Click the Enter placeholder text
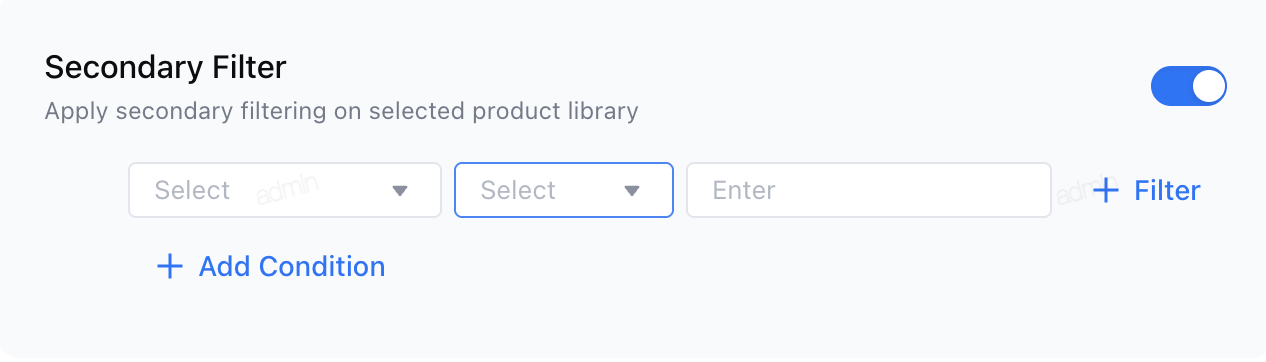Image resolution: width=1266 pixels, height=362 pixels. 744,190
